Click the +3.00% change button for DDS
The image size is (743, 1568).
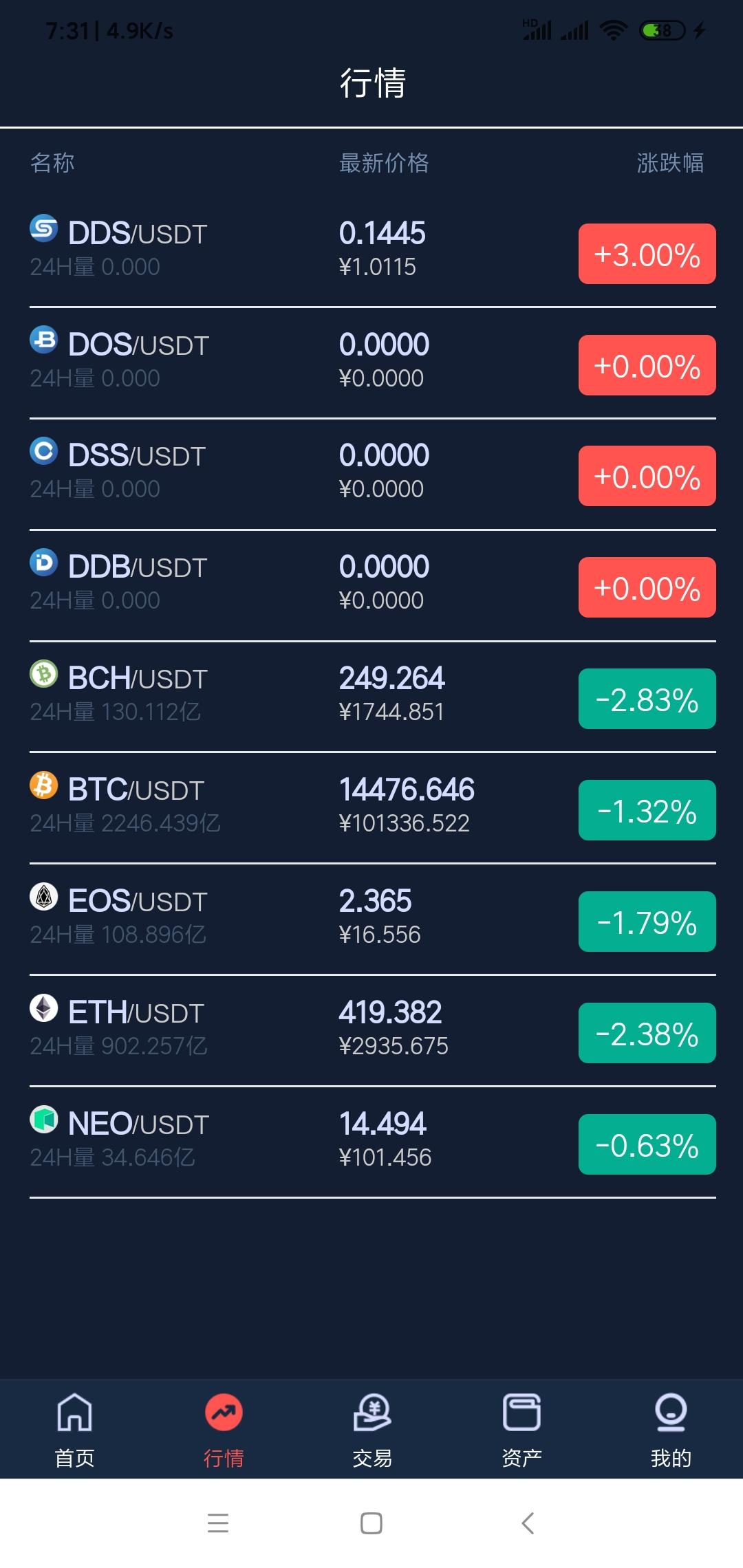647,254
